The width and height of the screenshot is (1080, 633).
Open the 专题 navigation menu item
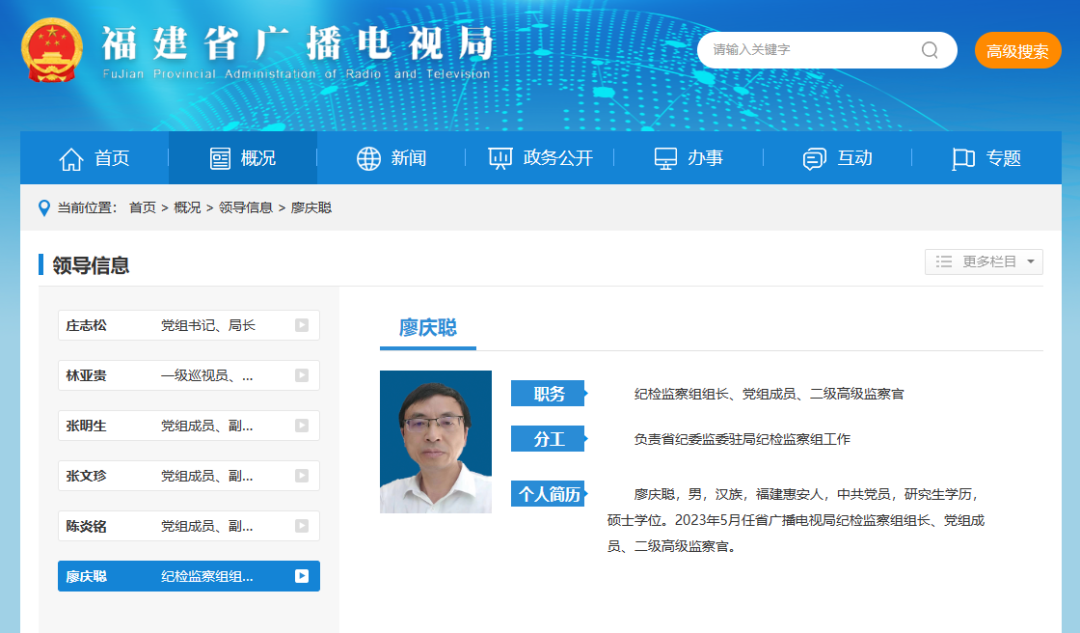(986, 158)
